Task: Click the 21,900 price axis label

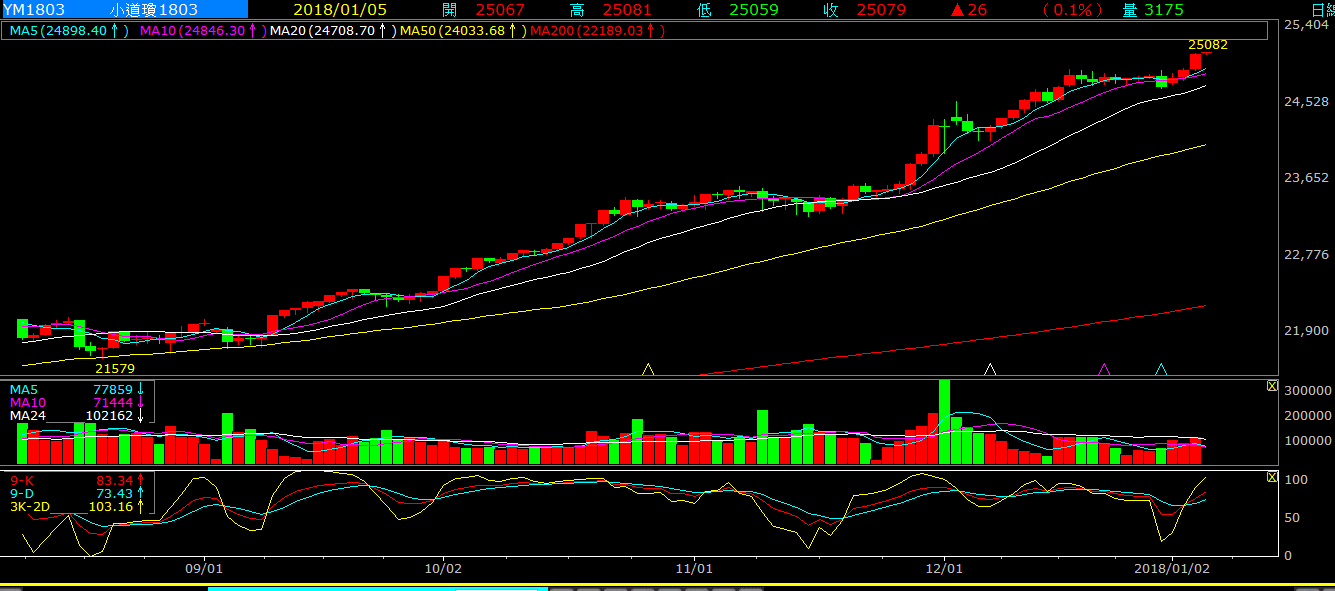Action: 1306,331
